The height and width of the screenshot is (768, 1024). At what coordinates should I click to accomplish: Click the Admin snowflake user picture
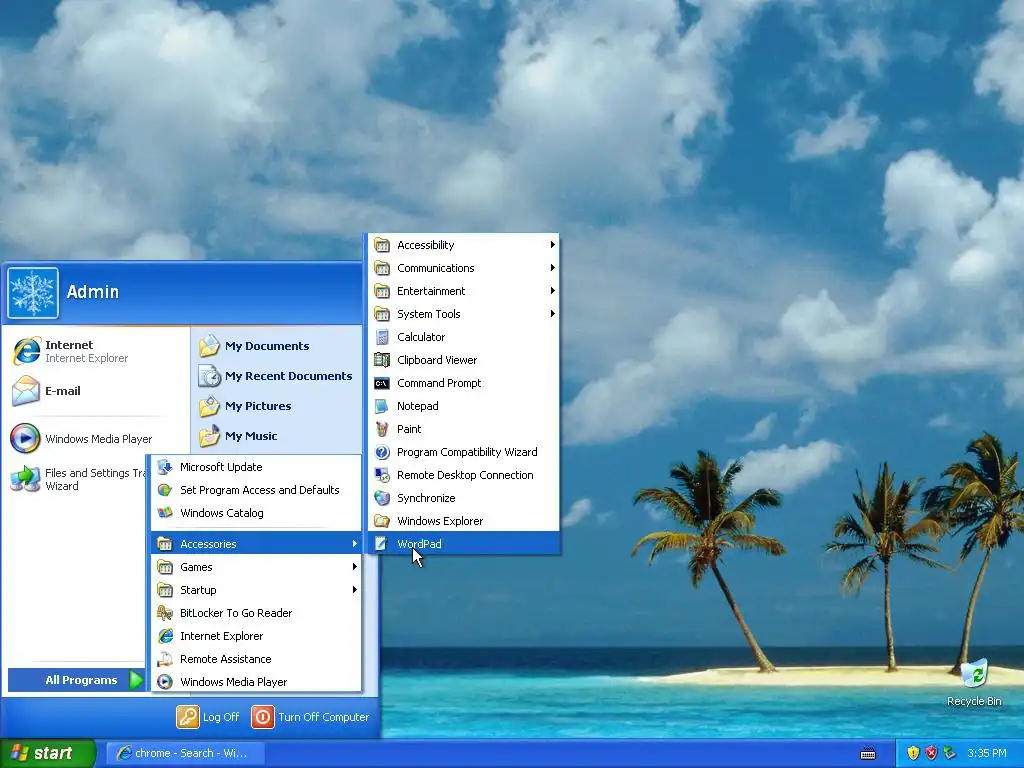(33, 293)
